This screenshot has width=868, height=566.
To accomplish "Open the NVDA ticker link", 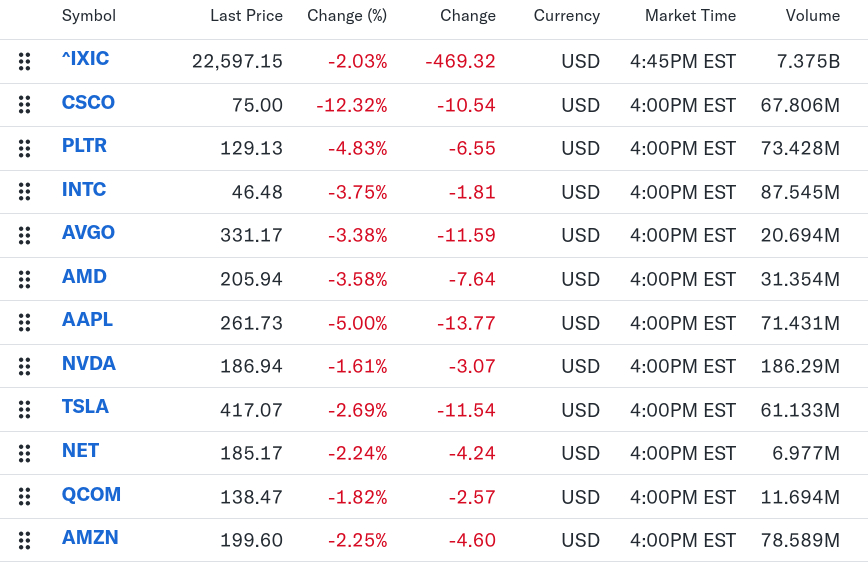I will (88, 363).
